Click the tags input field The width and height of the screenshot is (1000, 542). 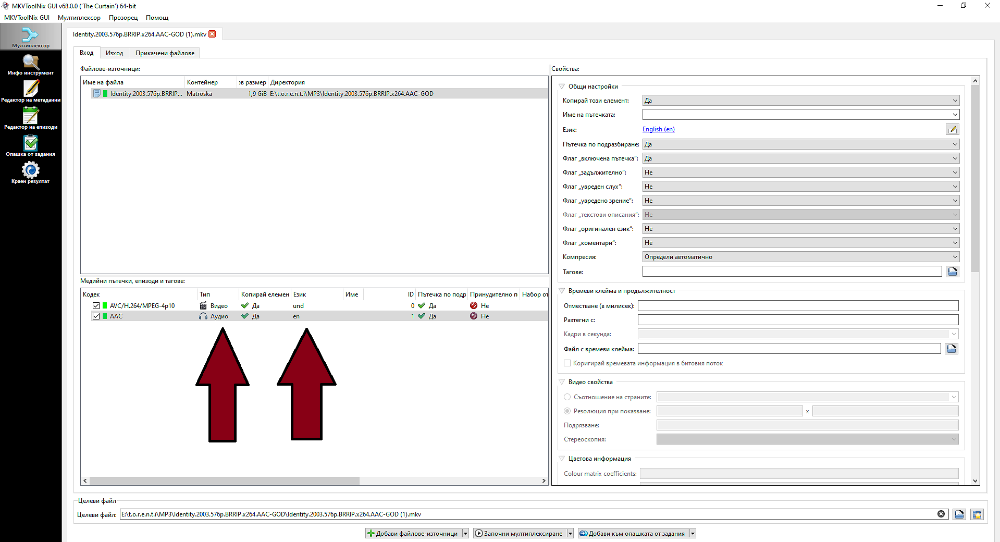pyautogui.click(x=792, y=272)
